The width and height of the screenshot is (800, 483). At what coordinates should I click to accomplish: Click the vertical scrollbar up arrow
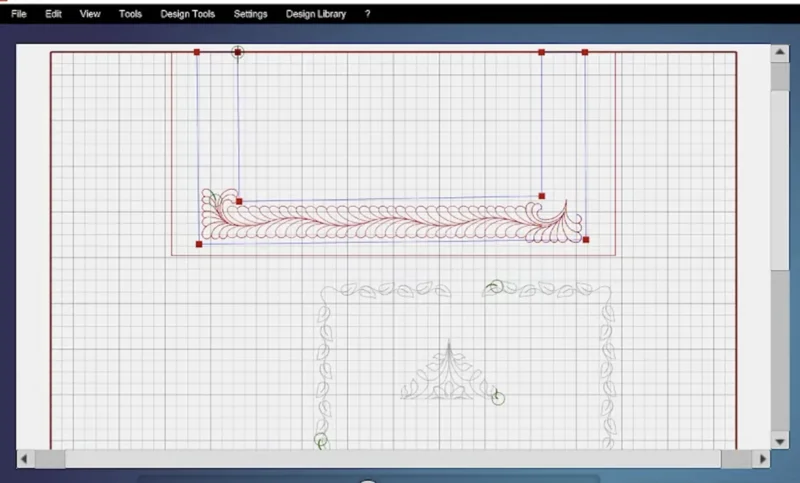point(780,52)
